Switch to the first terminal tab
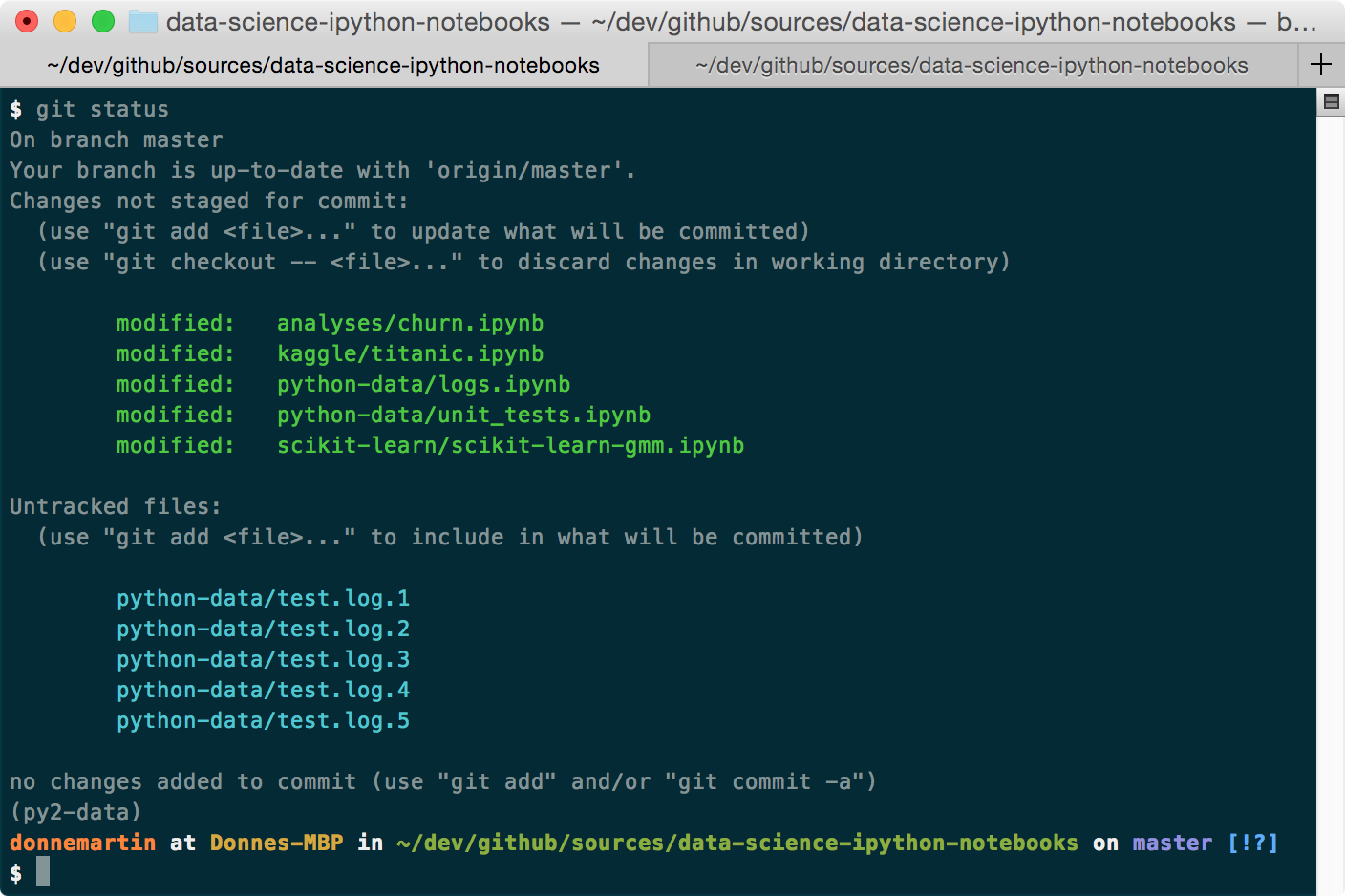The image size is (1345, 896). [x=324, y=65]
